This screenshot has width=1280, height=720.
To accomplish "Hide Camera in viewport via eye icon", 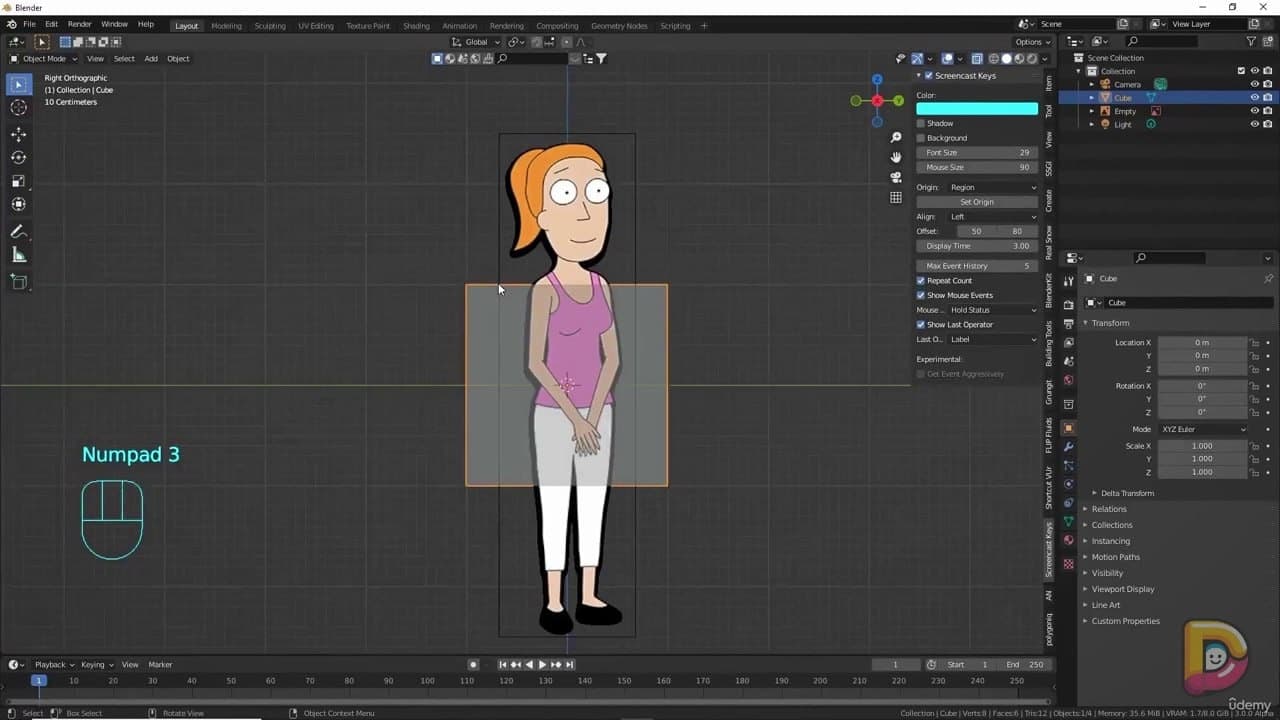I will (1255, 84).
